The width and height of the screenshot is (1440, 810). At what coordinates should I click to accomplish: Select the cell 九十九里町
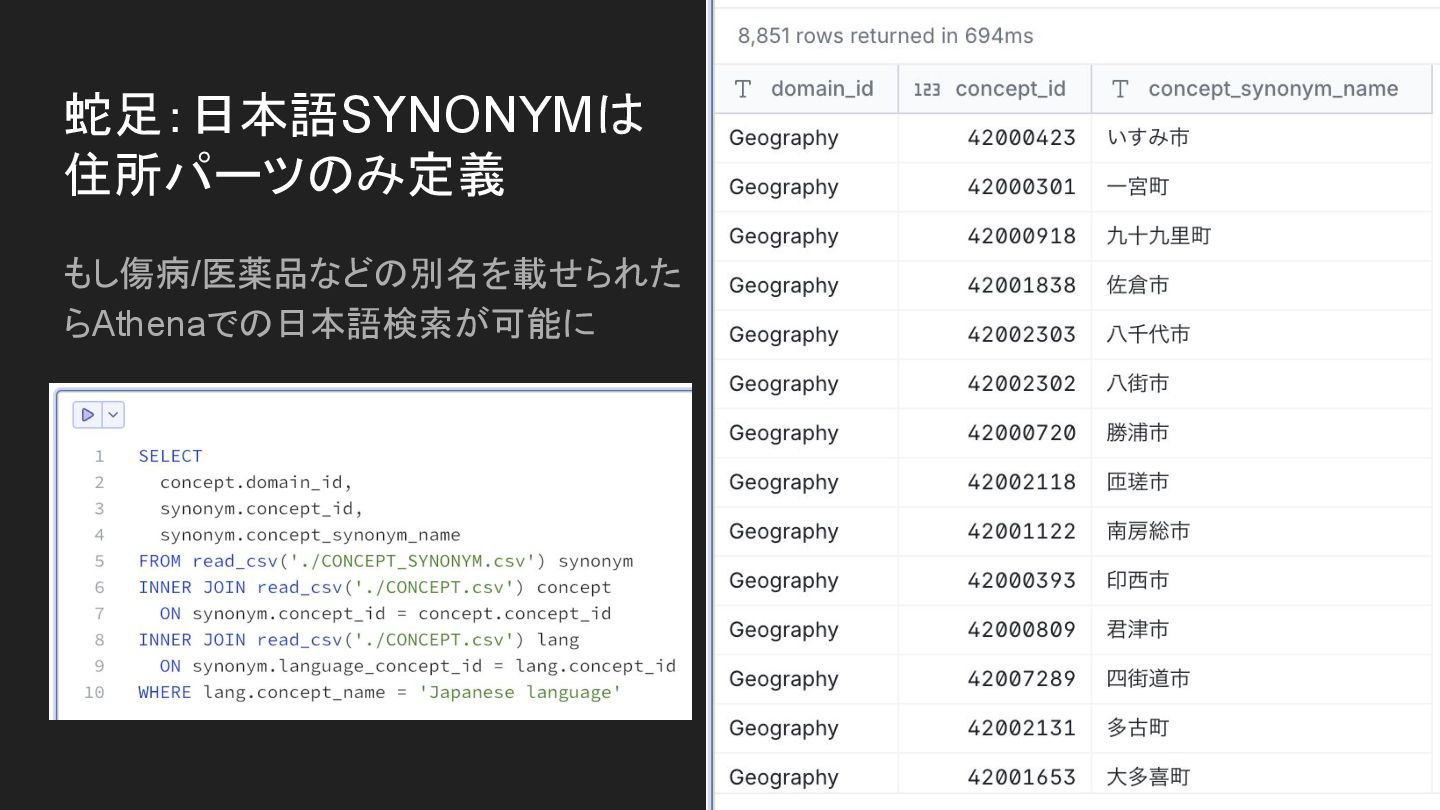pyautogui.click(x=1262, y=236)
